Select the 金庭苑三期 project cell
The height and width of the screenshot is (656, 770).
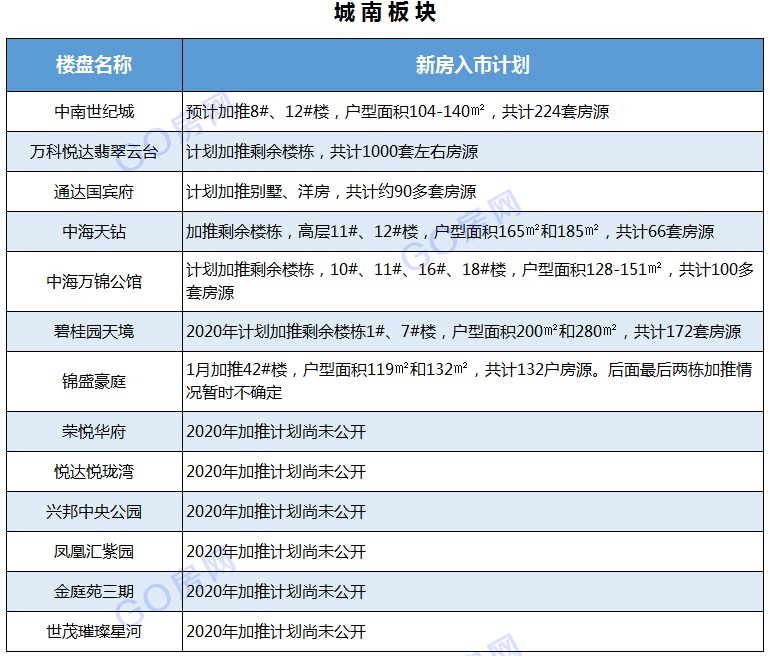pos(94,592)
